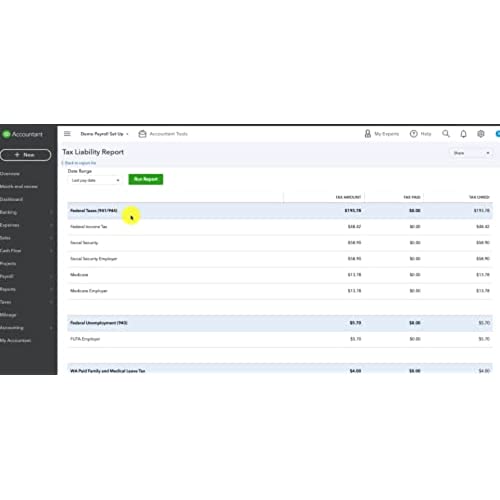Open Reports in the sidebar
The width and height of the screenshot is (500, 500).
8,289
